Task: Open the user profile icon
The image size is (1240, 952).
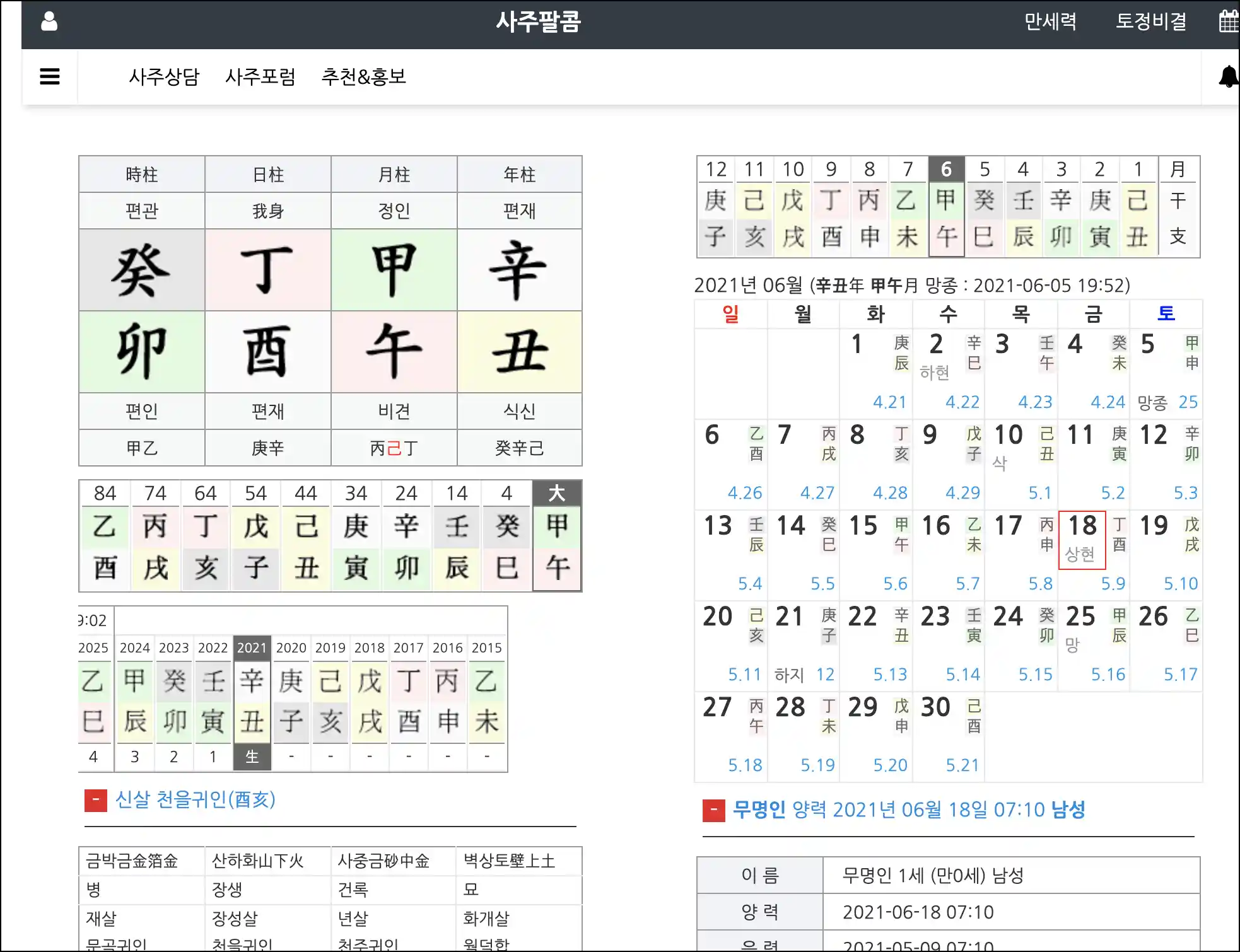Action: 49,21
